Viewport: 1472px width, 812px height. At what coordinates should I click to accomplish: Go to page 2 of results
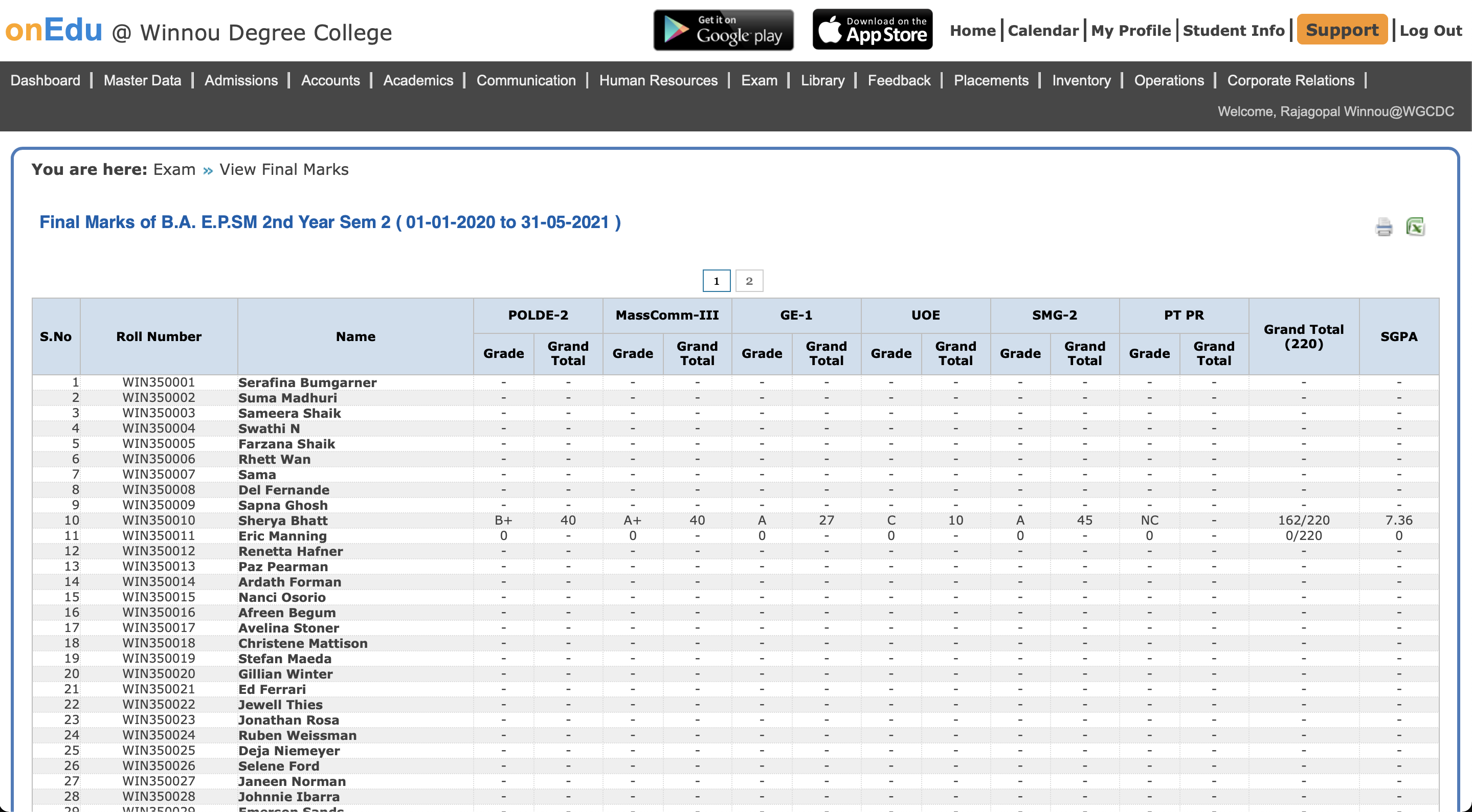749,281
